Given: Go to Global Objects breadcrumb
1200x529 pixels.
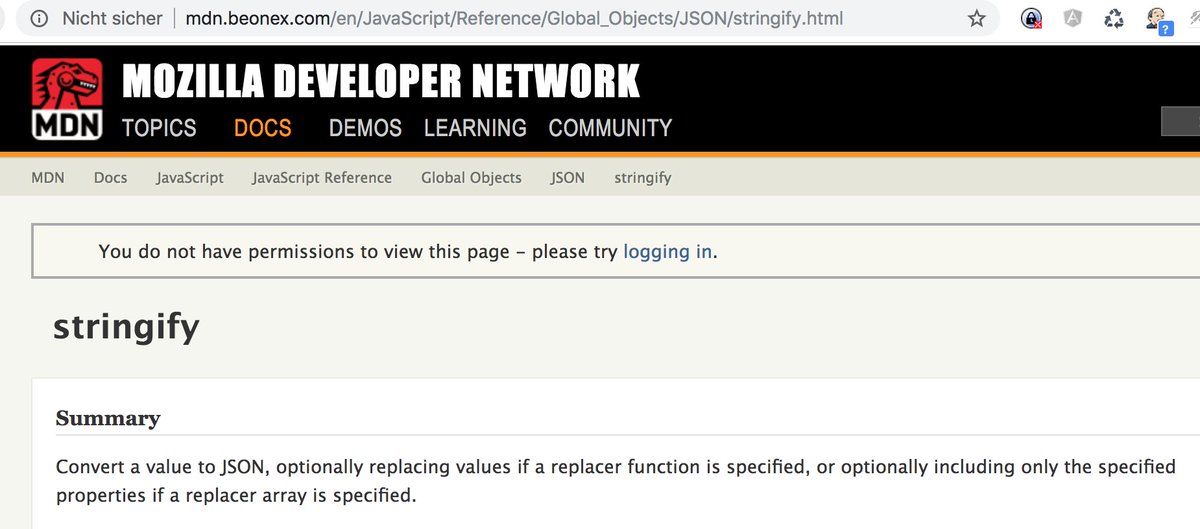Looking at the screenshot, I should coord(471,177).
